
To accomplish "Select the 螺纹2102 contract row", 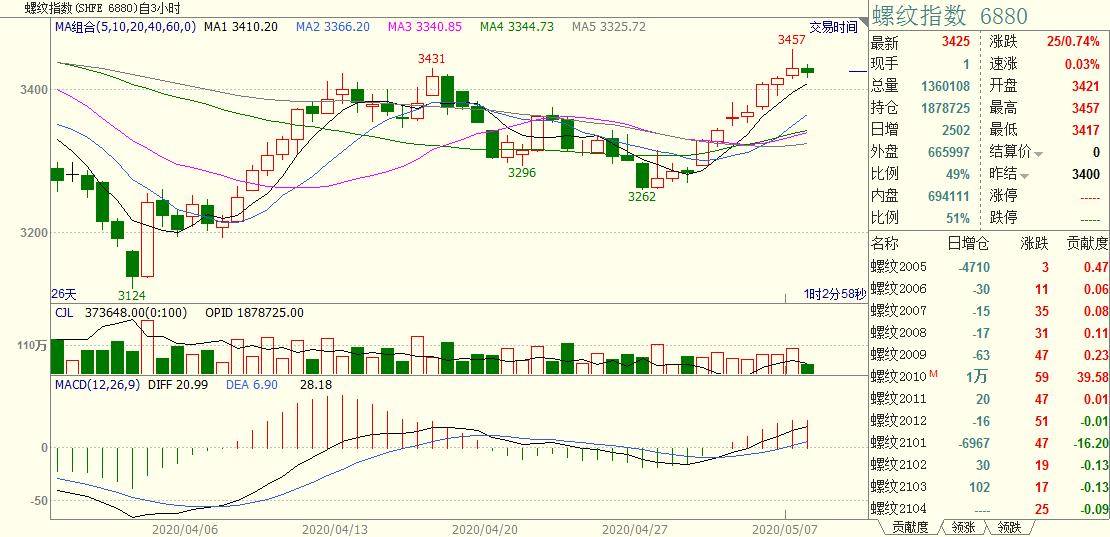I will pos(989,465).
